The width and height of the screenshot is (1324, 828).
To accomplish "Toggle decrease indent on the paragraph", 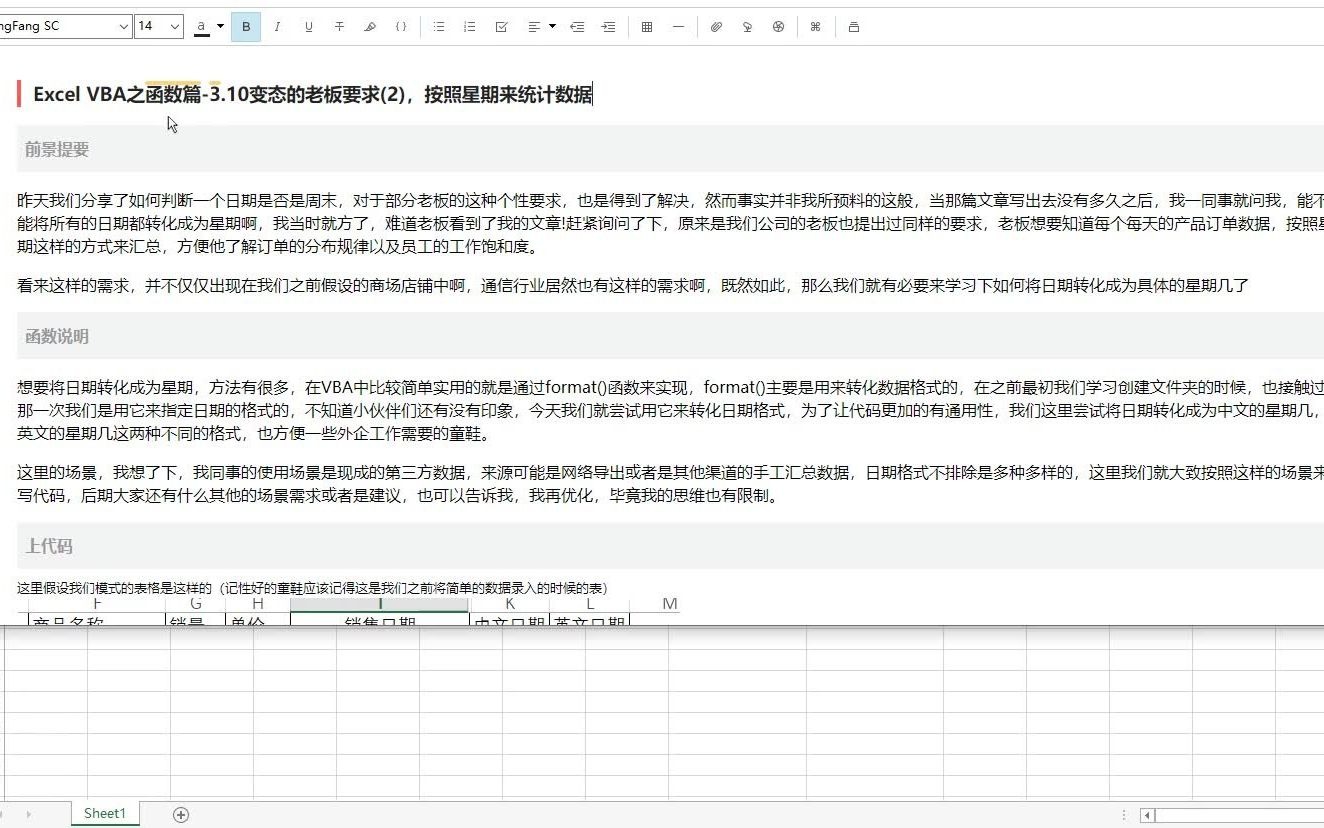I will click(577, 26).
